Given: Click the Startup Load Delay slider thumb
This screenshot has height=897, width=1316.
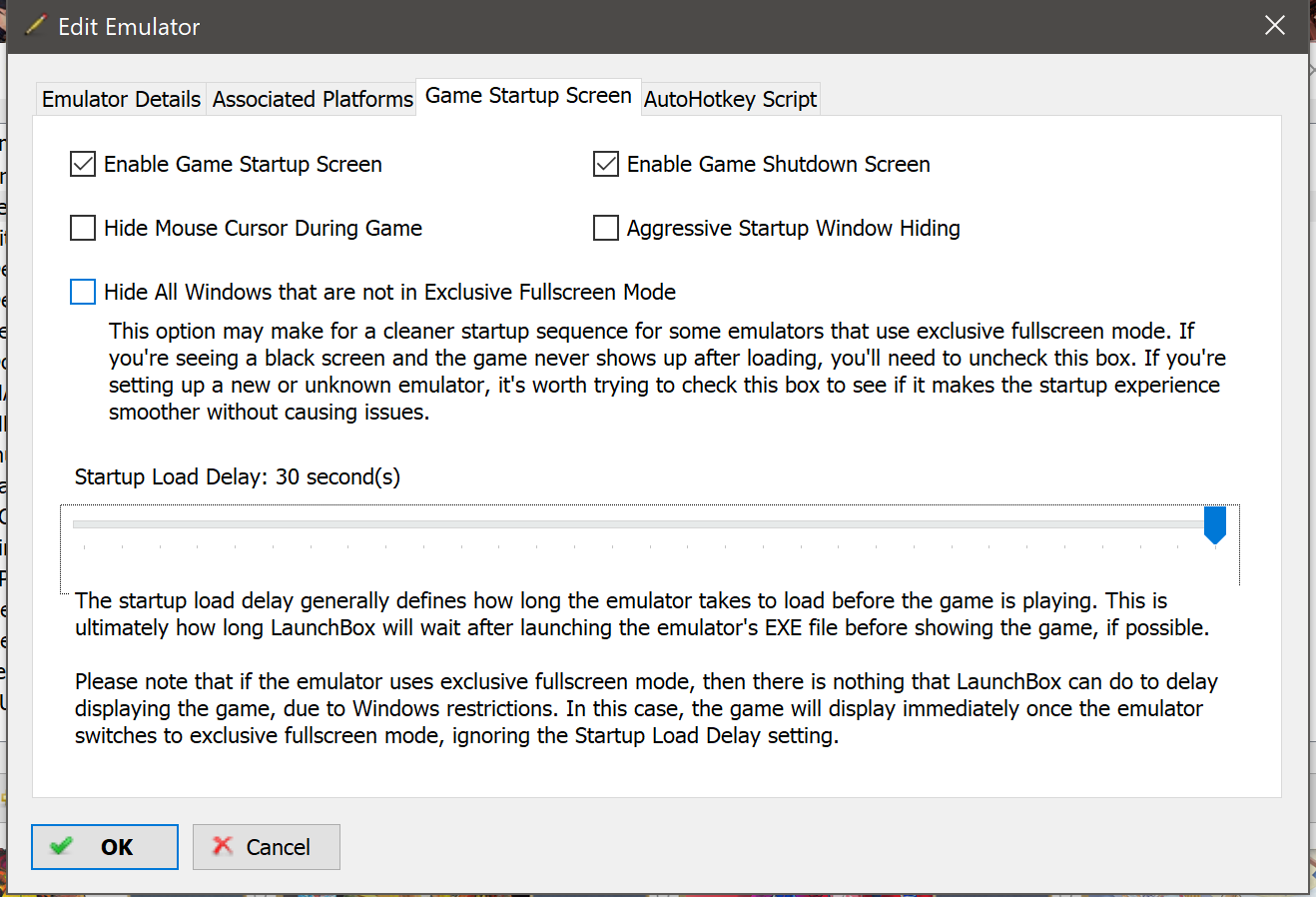Looking at the screenshot, I should tap(1214, 525).
